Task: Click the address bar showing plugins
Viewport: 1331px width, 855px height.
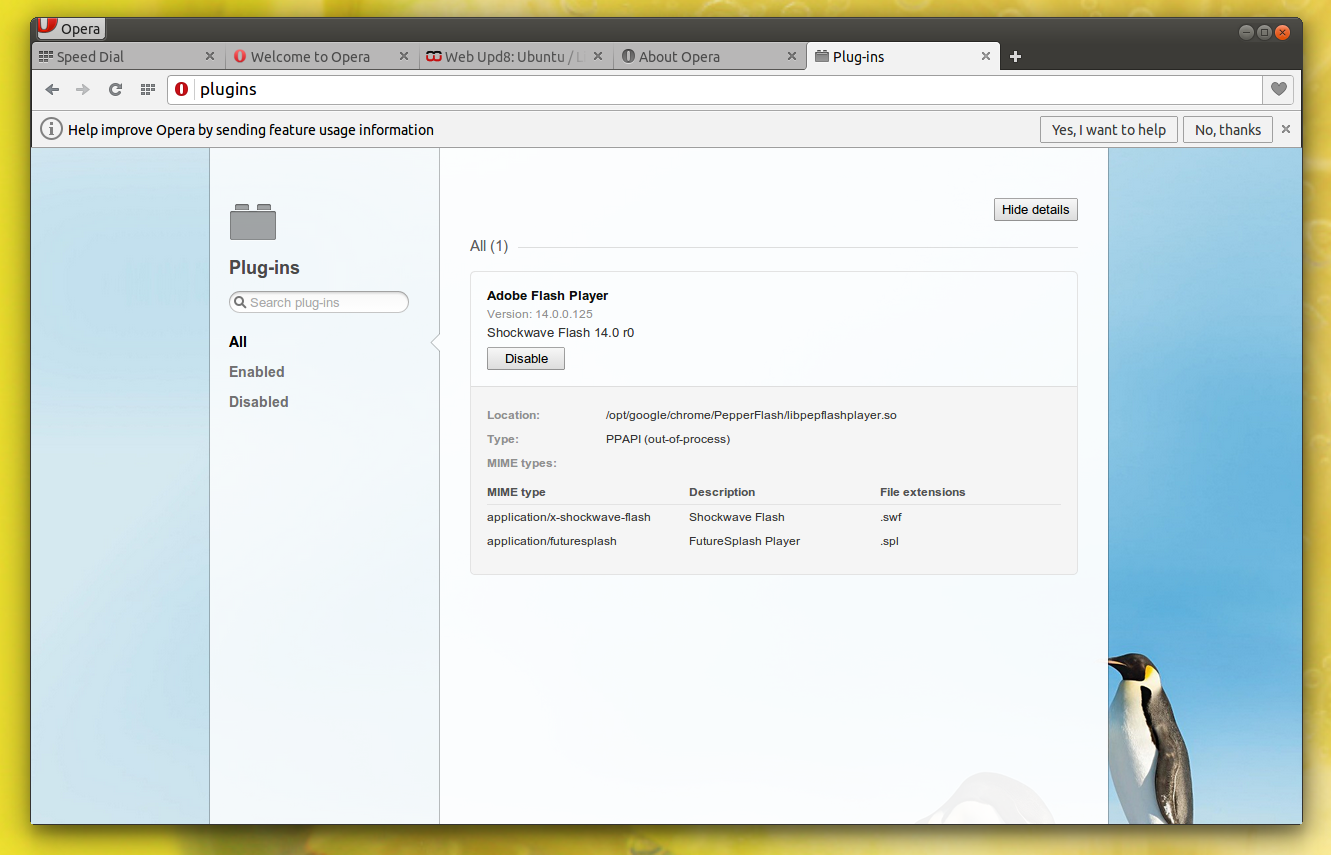Action: point(715,89)
